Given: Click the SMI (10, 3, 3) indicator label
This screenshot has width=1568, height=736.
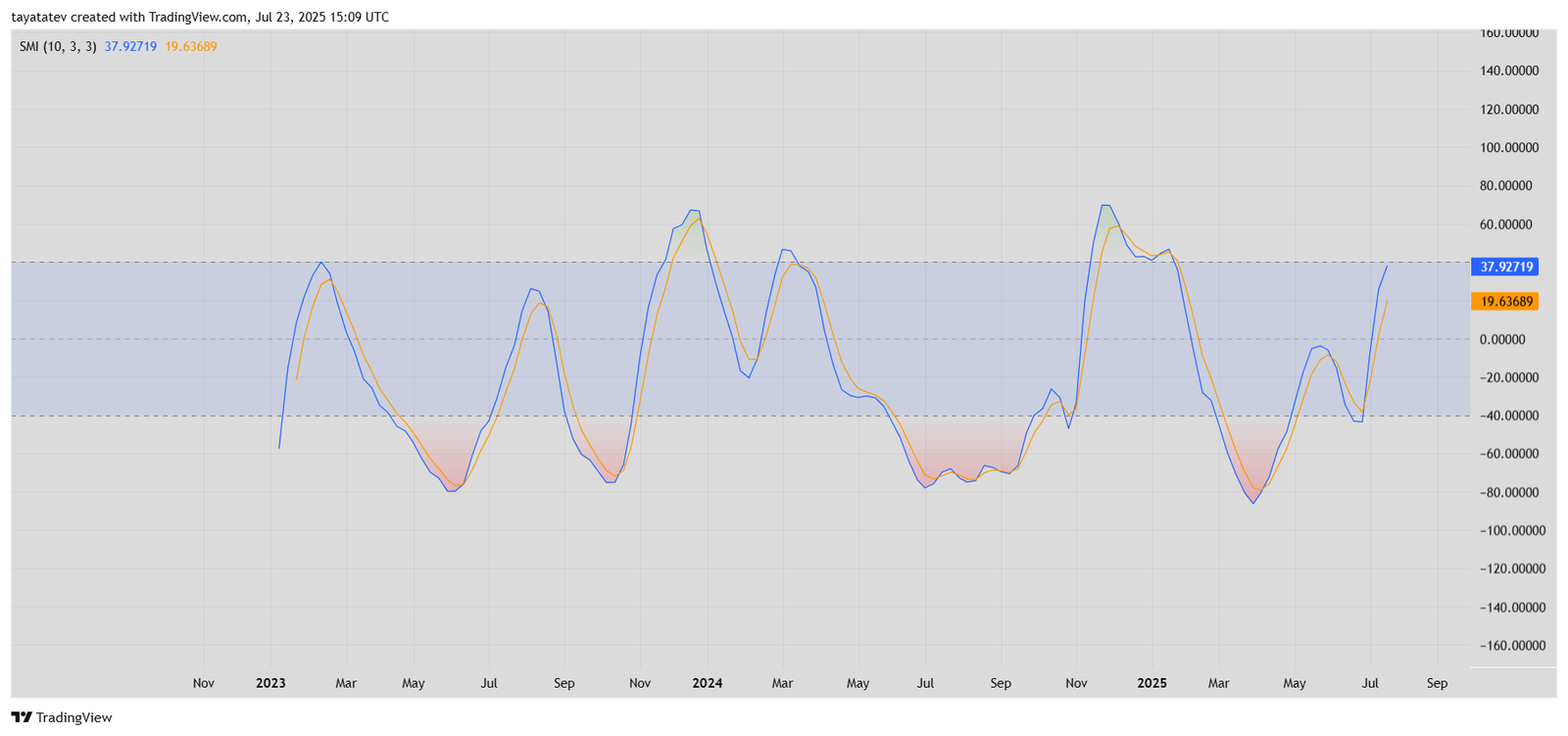Looking at the screenshot, I should pos(58,46).
